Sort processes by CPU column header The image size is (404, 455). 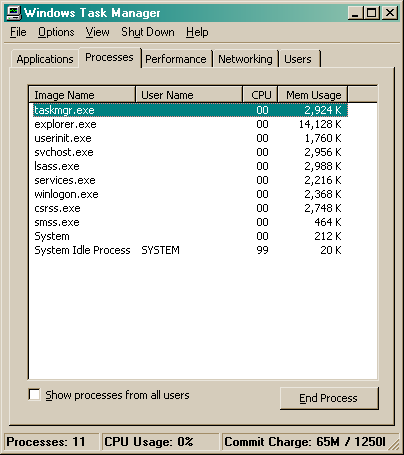(x=260, y=95)
